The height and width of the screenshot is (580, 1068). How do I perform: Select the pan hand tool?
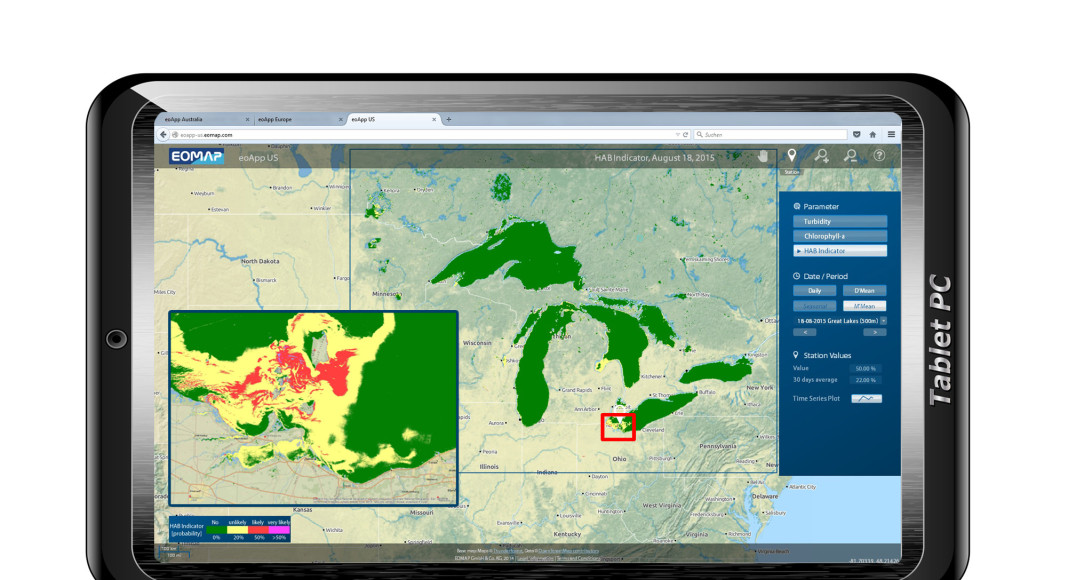pyautogui.click(x=762, y=156)
